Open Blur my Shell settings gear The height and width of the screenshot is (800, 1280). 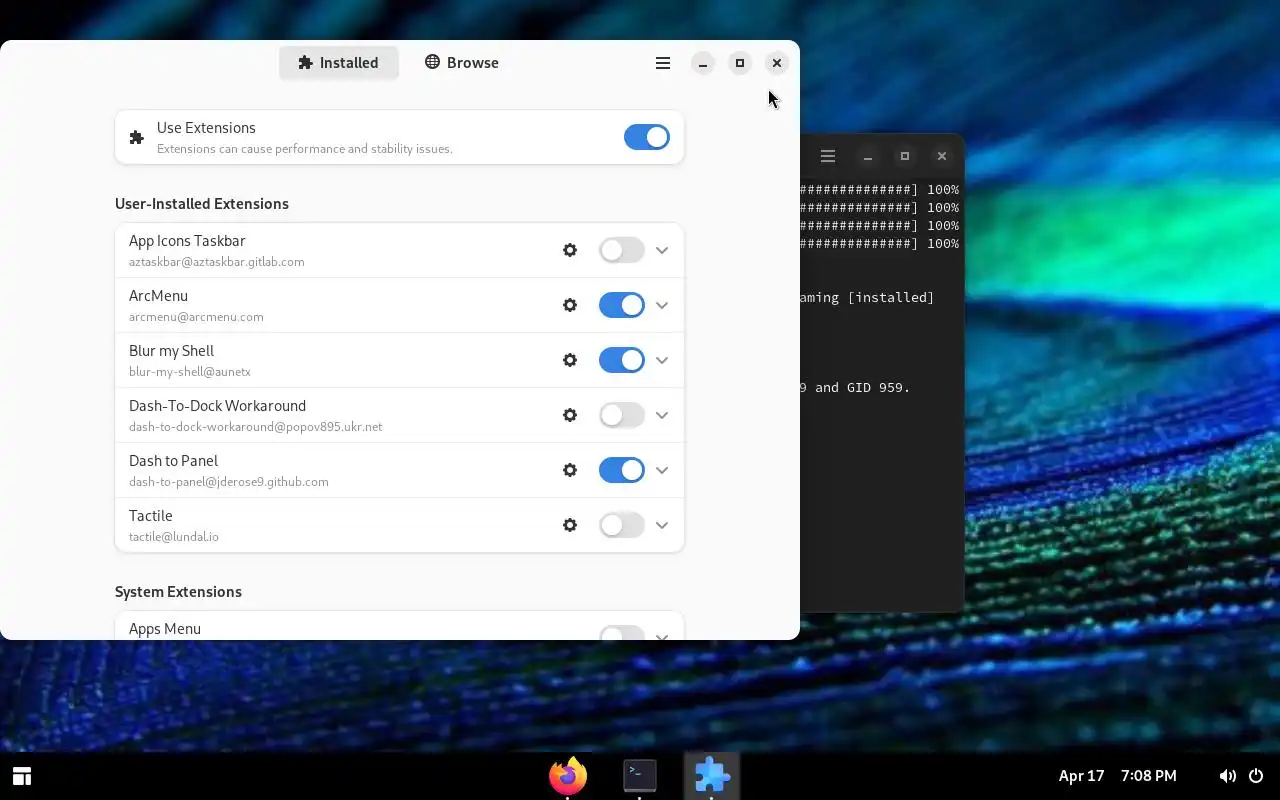570,360
